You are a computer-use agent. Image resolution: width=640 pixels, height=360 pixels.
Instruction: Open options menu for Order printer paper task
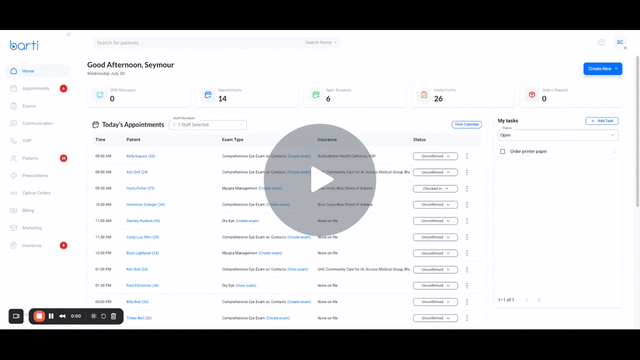click(x=614, y=151)
